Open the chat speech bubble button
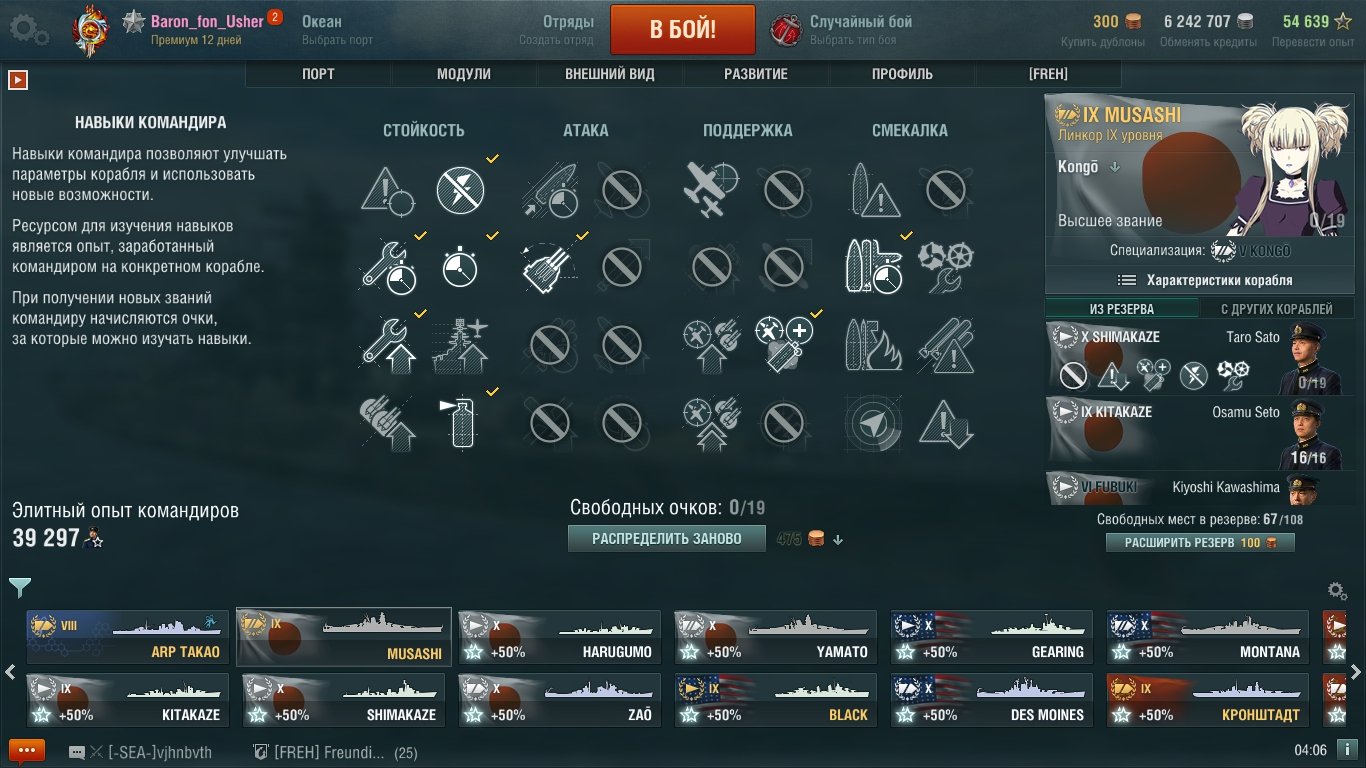This screenshot has width=1366, height=768. coord(27,752)
